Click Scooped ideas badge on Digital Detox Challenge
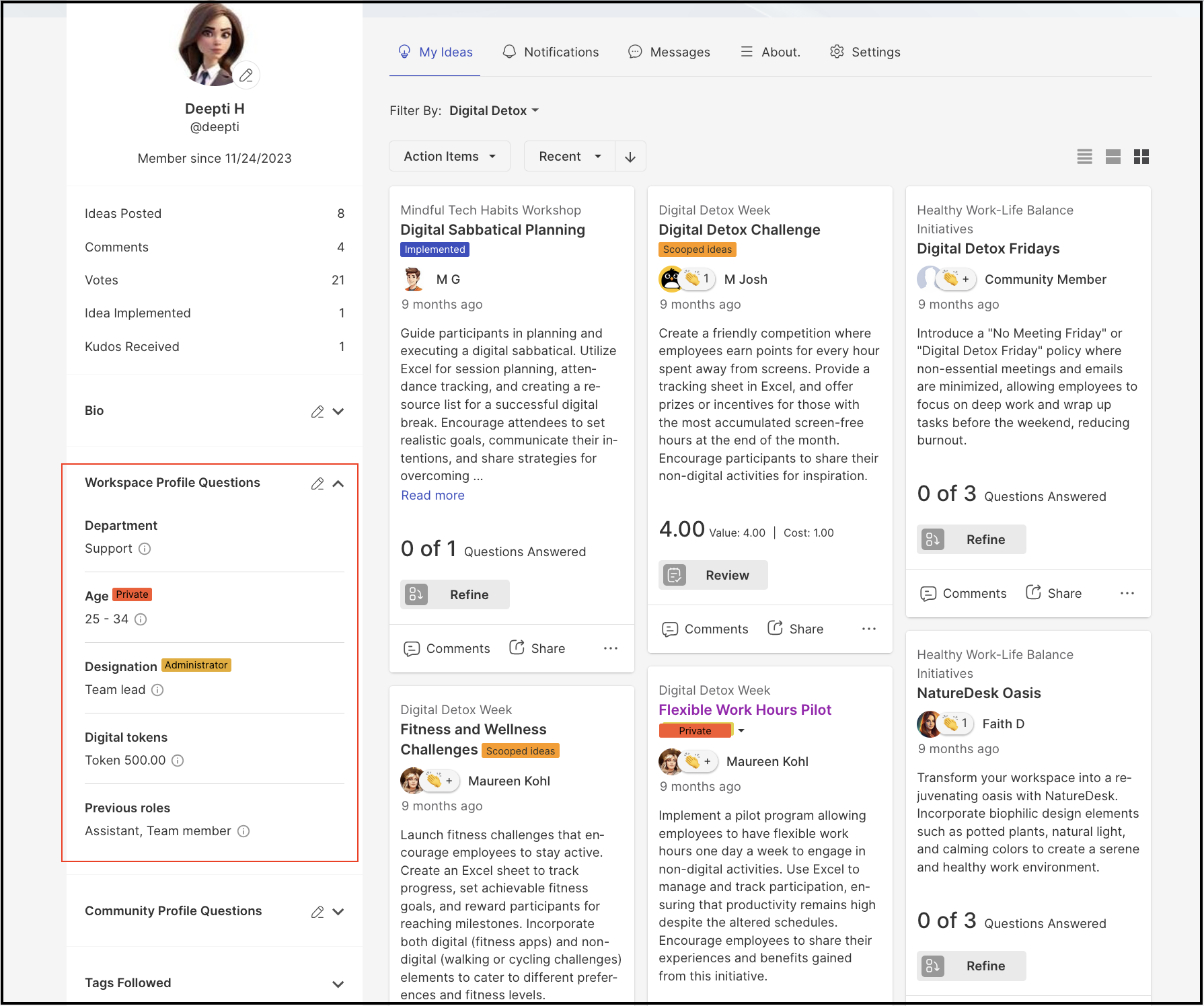Image resolution: width=1204 pixels, height=1006 pixels. pyautogui.click(x=698, y=249)
